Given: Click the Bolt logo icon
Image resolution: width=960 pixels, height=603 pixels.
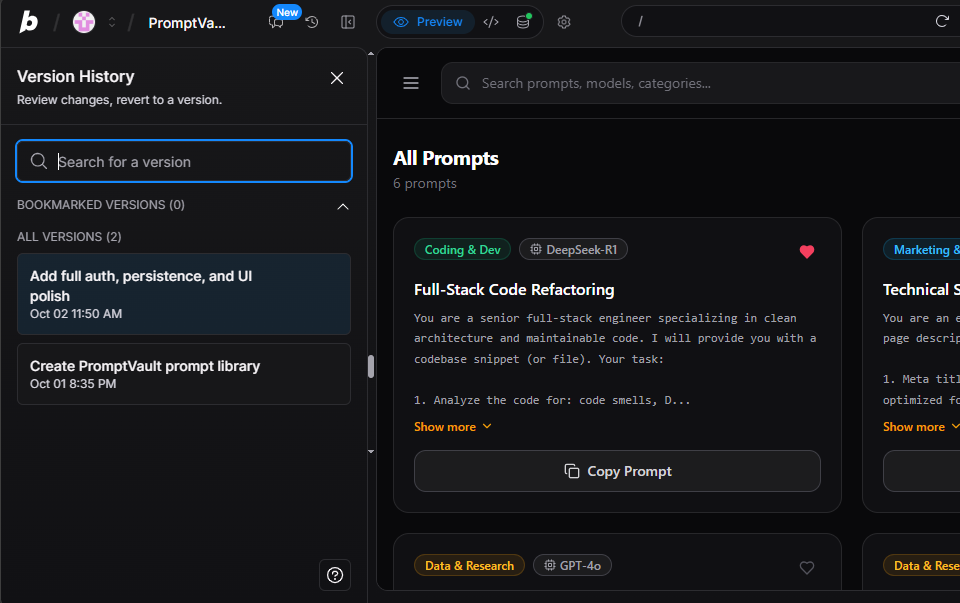Looking at the screenshot, I should pos(28,22).
